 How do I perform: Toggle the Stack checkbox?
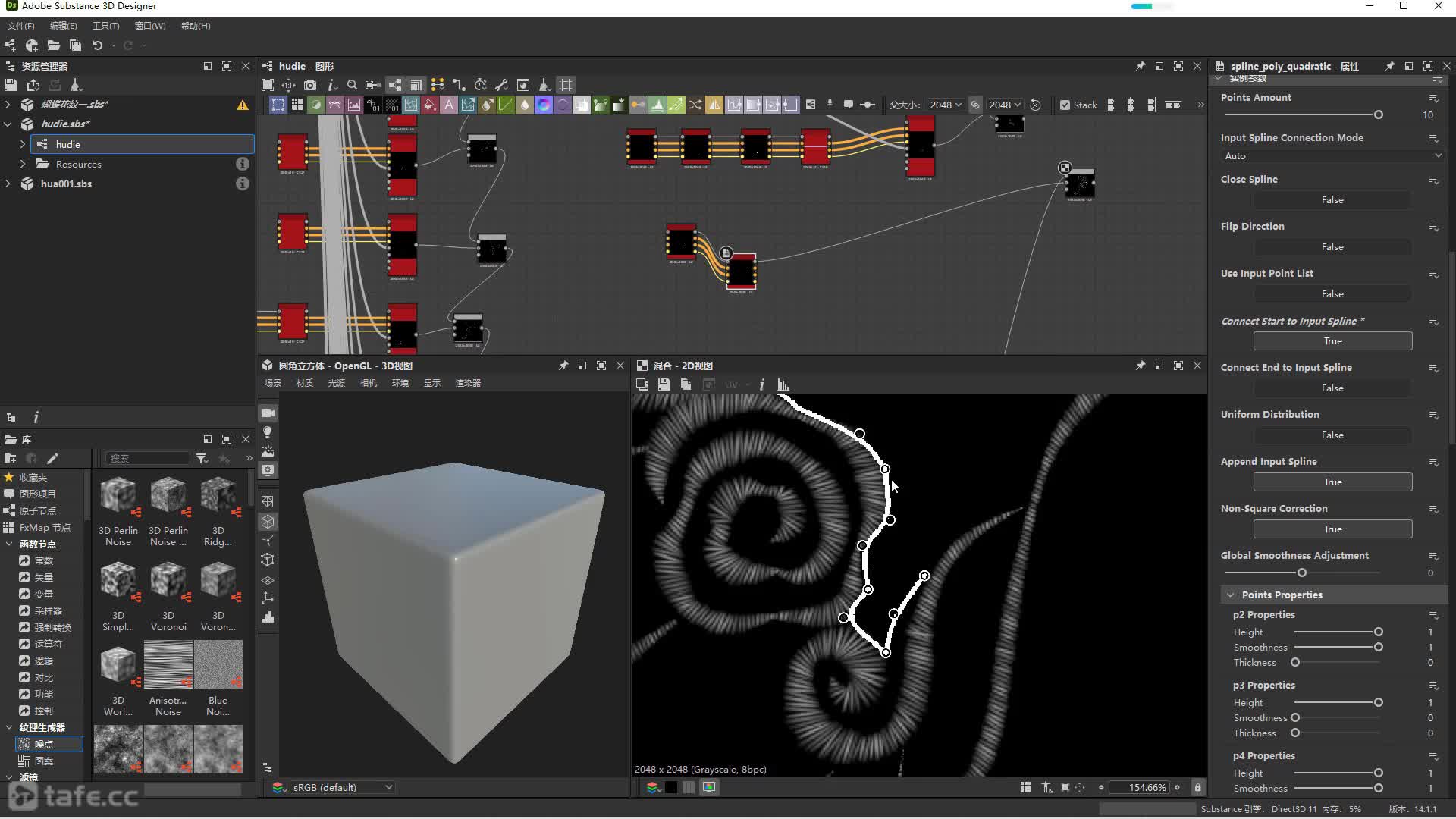point(1065,105)
